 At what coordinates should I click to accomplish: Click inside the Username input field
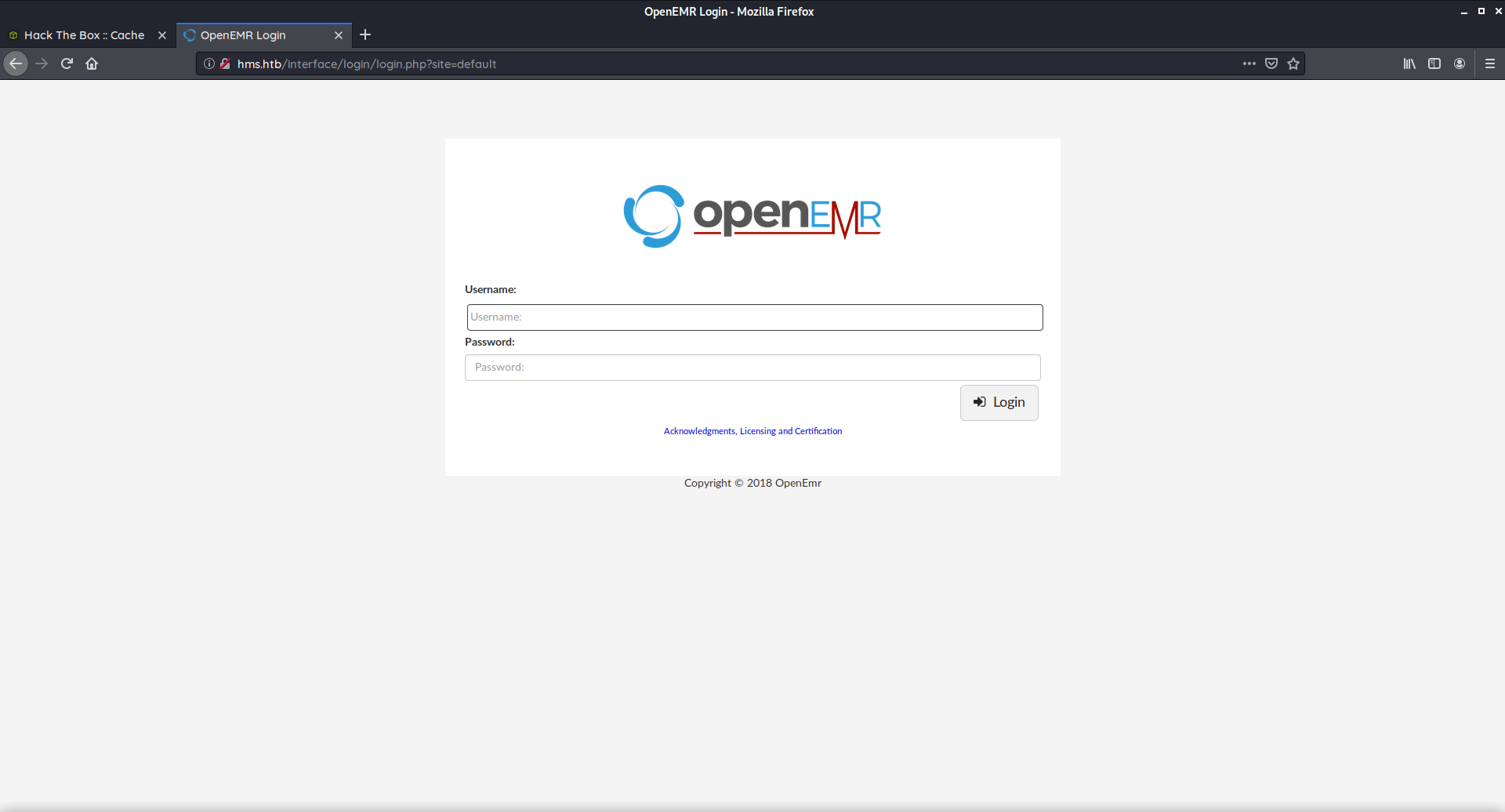[x=753, y=317]
